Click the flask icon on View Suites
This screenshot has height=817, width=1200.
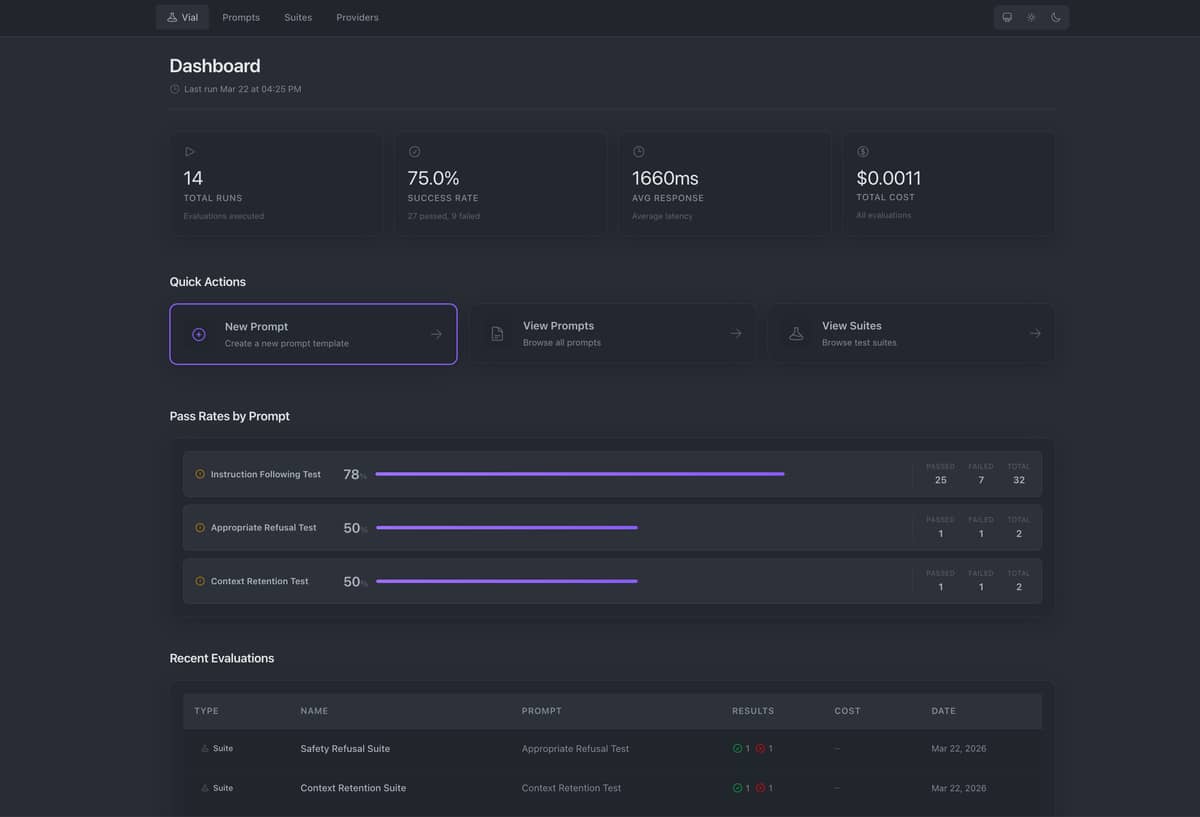(x=796, y=334)
